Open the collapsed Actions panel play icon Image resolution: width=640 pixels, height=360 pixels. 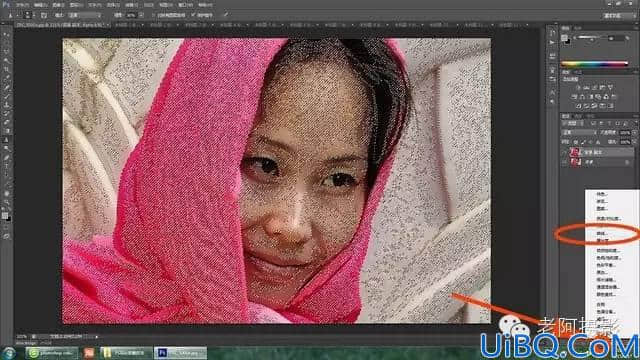coord(552,42)
